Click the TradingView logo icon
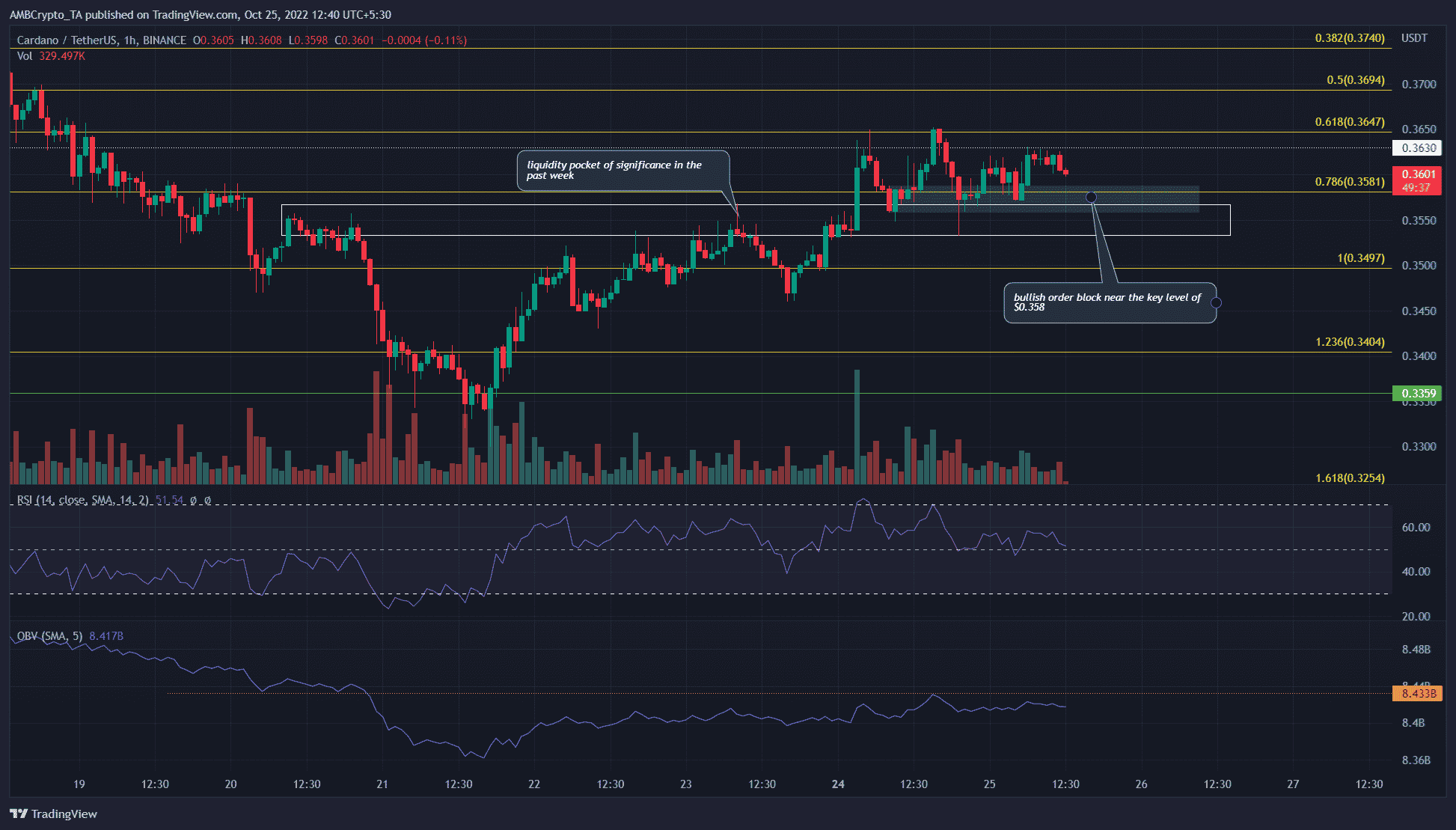The width and height of the screenshot is (1456, 830). [19, 814]
